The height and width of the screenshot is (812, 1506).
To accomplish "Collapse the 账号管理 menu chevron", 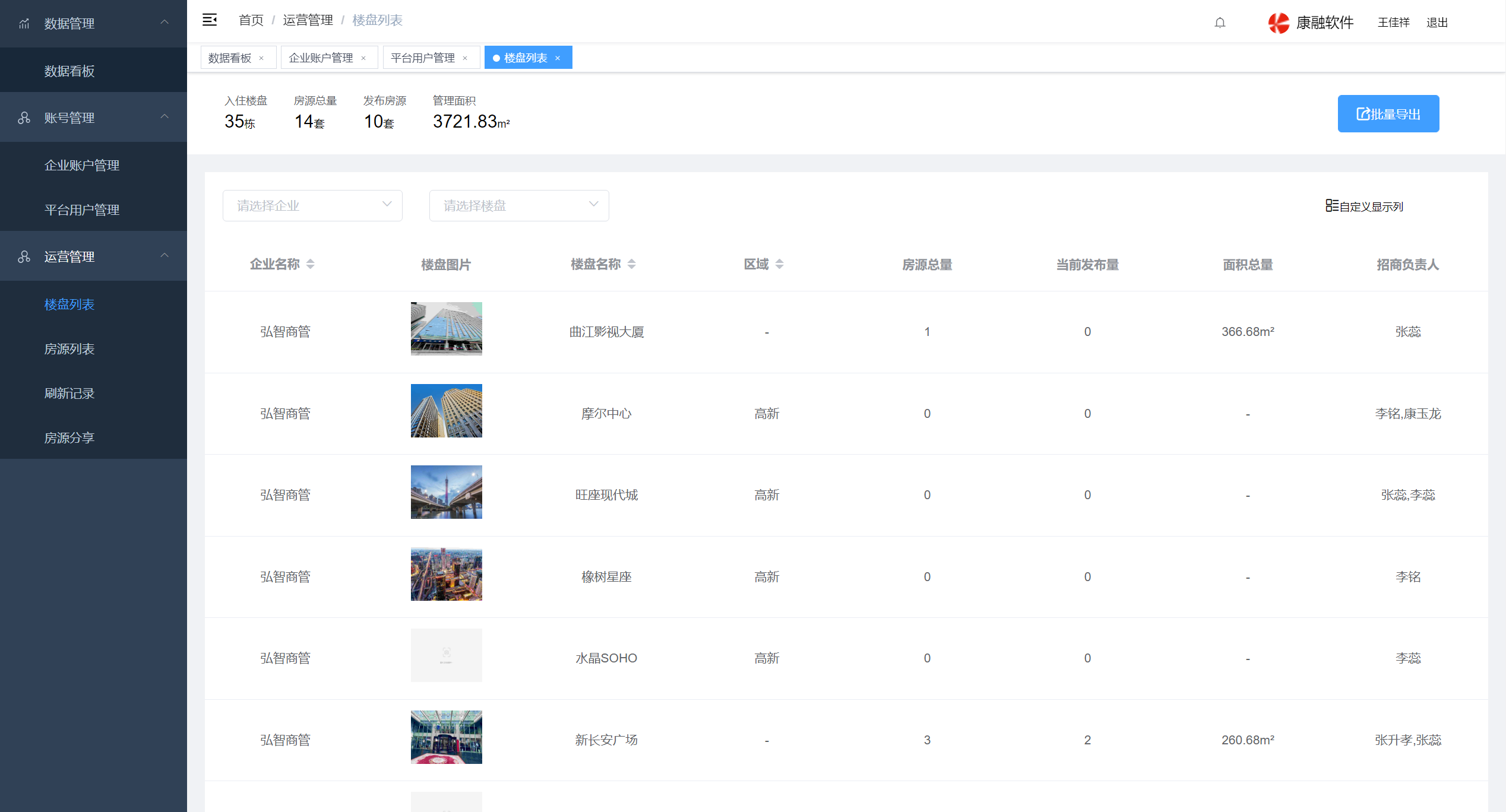I will click(x=164, y=117).
